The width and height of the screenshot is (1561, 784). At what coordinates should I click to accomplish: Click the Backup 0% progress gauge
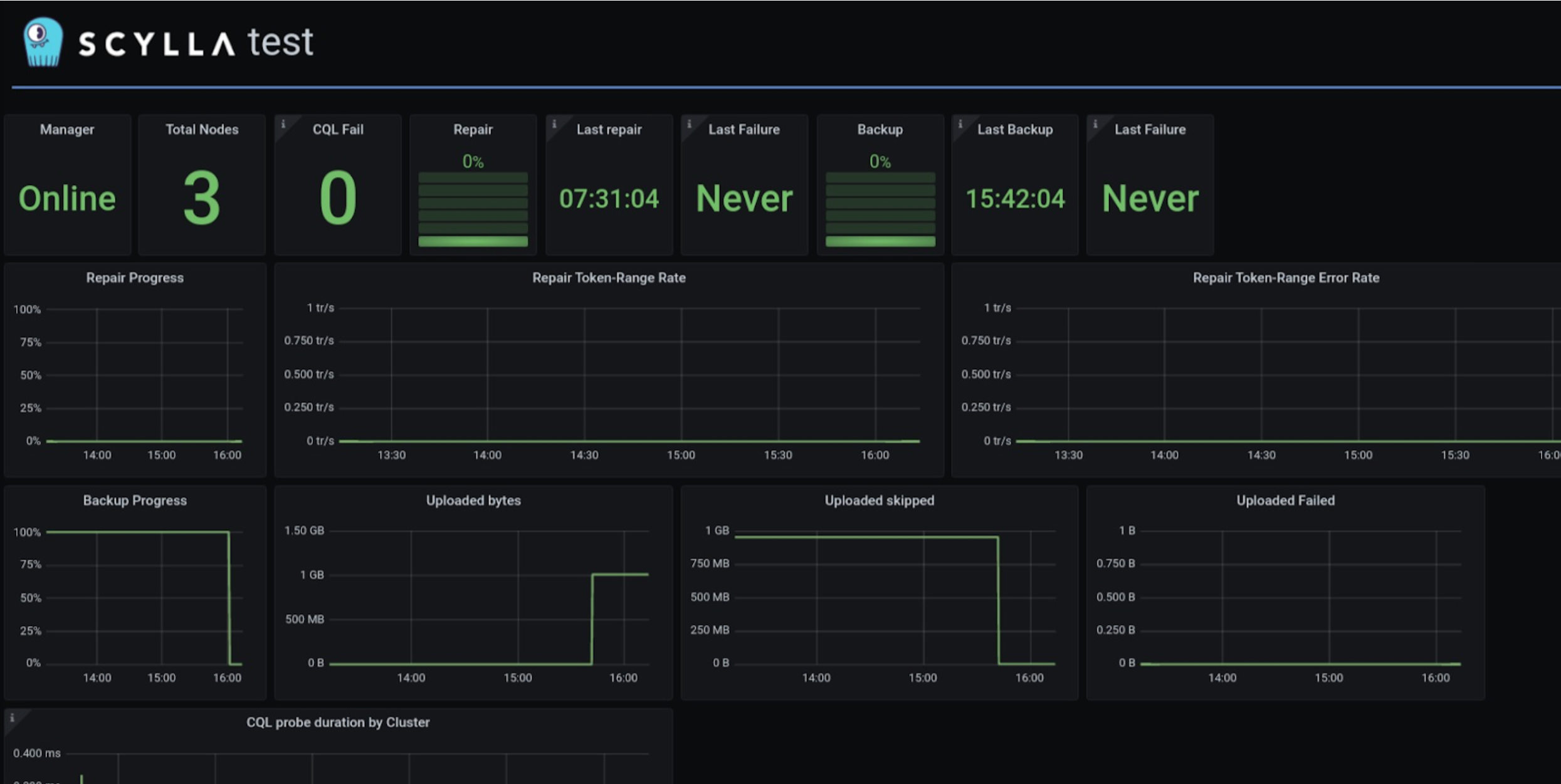(x=880, y=209)
